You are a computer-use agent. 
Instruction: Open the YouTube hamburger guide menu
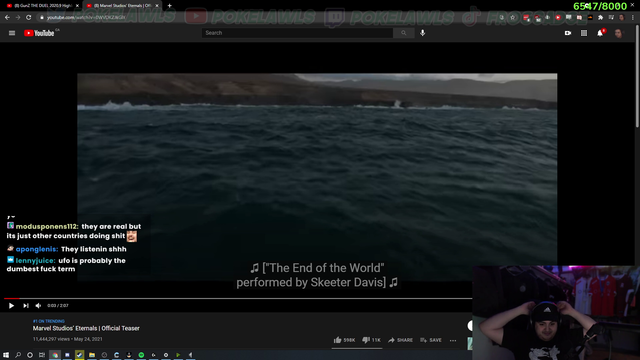coord(12,33)
